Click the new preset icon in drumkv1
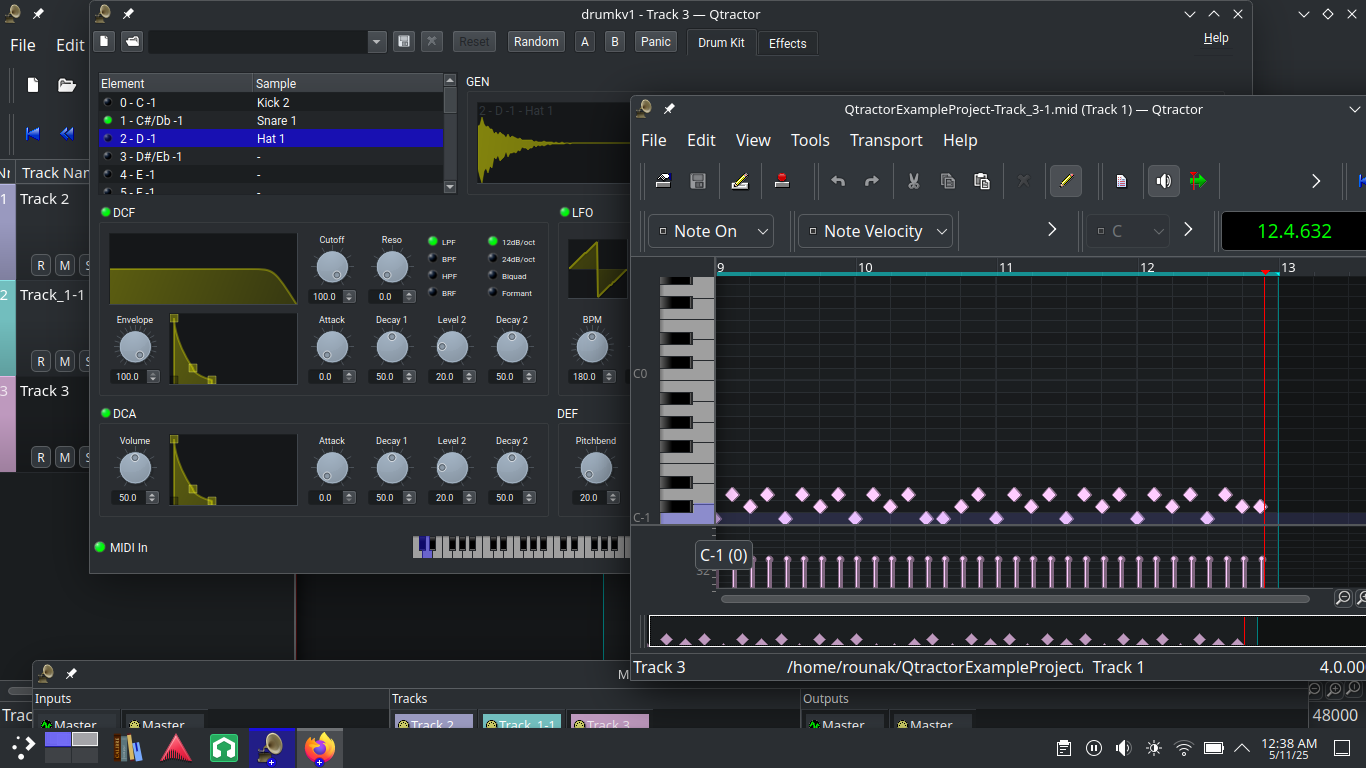Image resolution: width=1366 pixels, height=768 pixels. pos(104,41)
